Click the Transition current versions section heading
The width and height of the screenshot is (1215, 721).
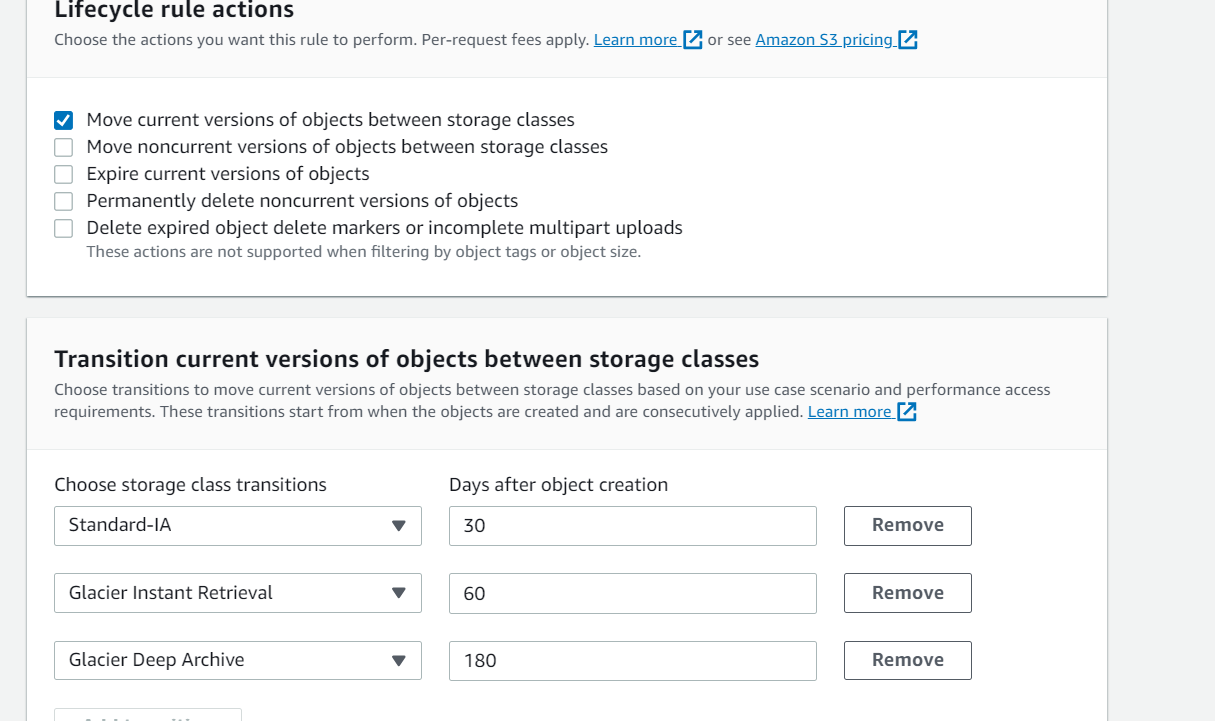click(x=407, y=359)
